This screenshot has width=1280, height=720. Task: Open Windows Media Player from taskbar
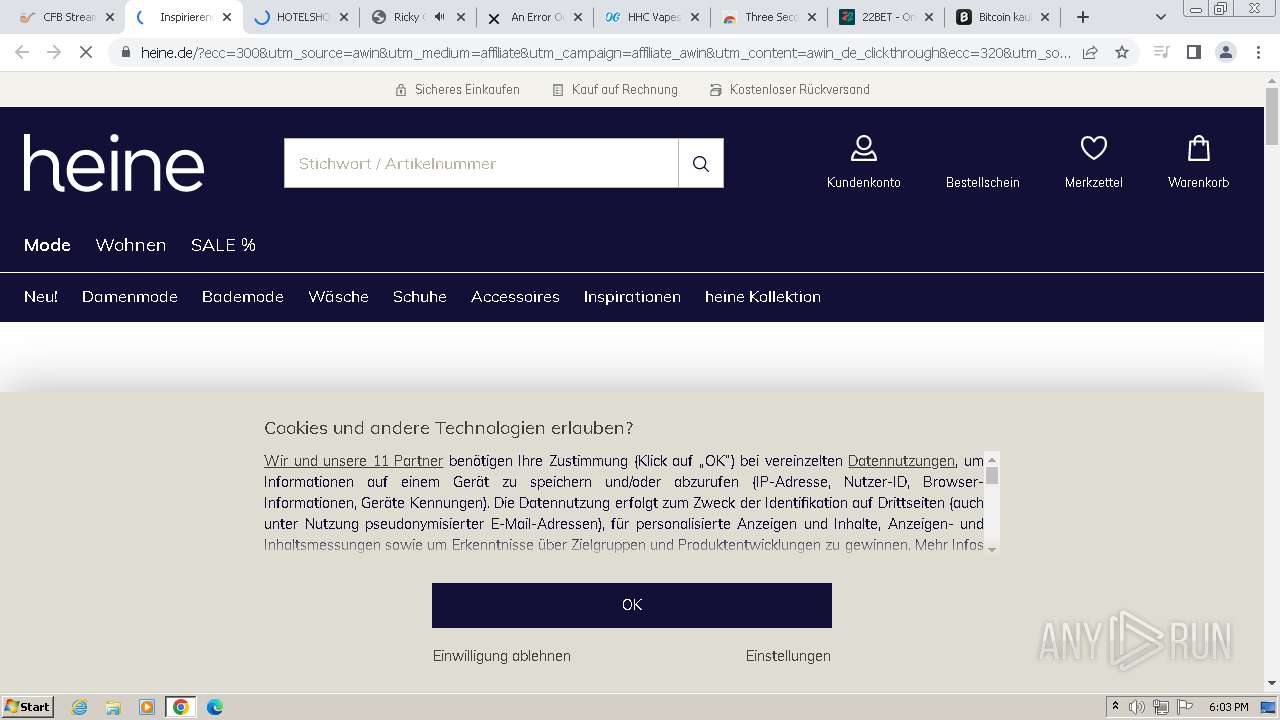[147, 707]
